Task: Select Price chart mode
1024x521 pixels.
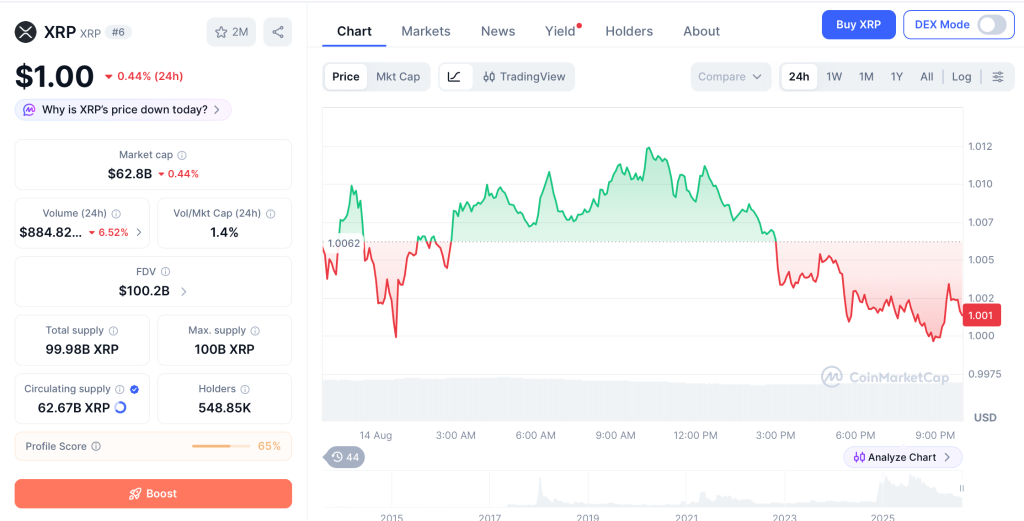Action: click(x=345, y=76)
